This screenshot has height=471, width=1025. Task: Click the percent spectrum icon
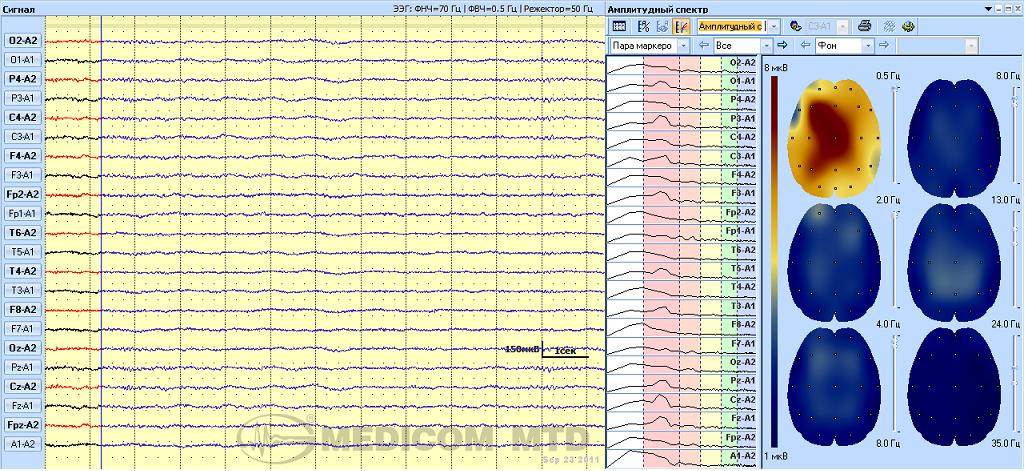pyautogui.click(x=643, y=27)
